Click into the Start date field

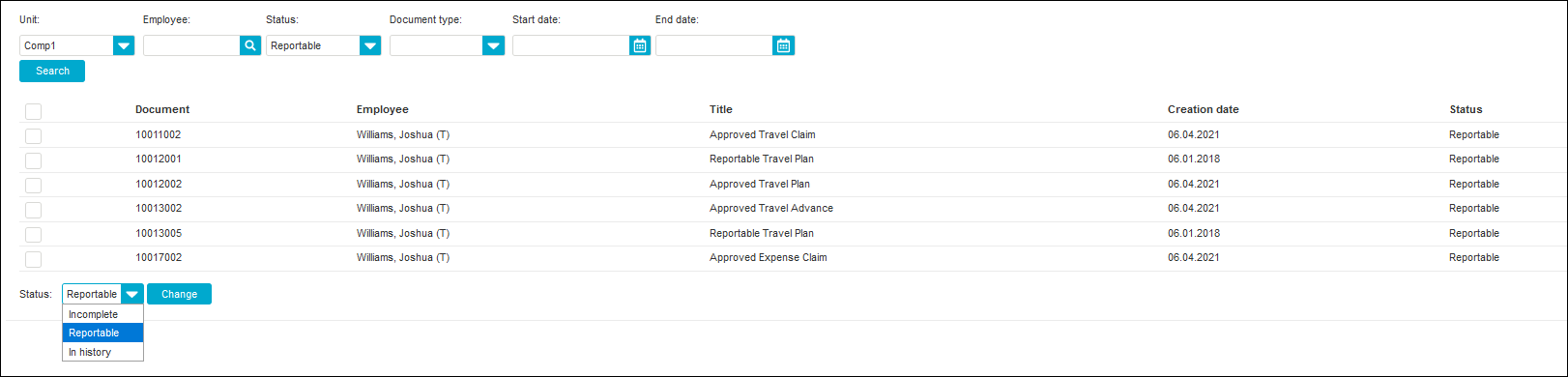pos(570,45)
